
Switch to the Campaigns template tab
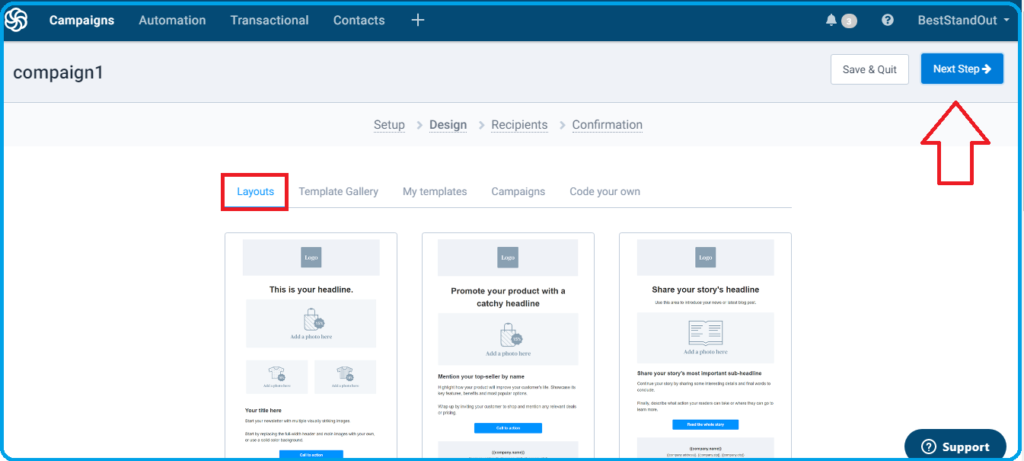click(519, 192)
